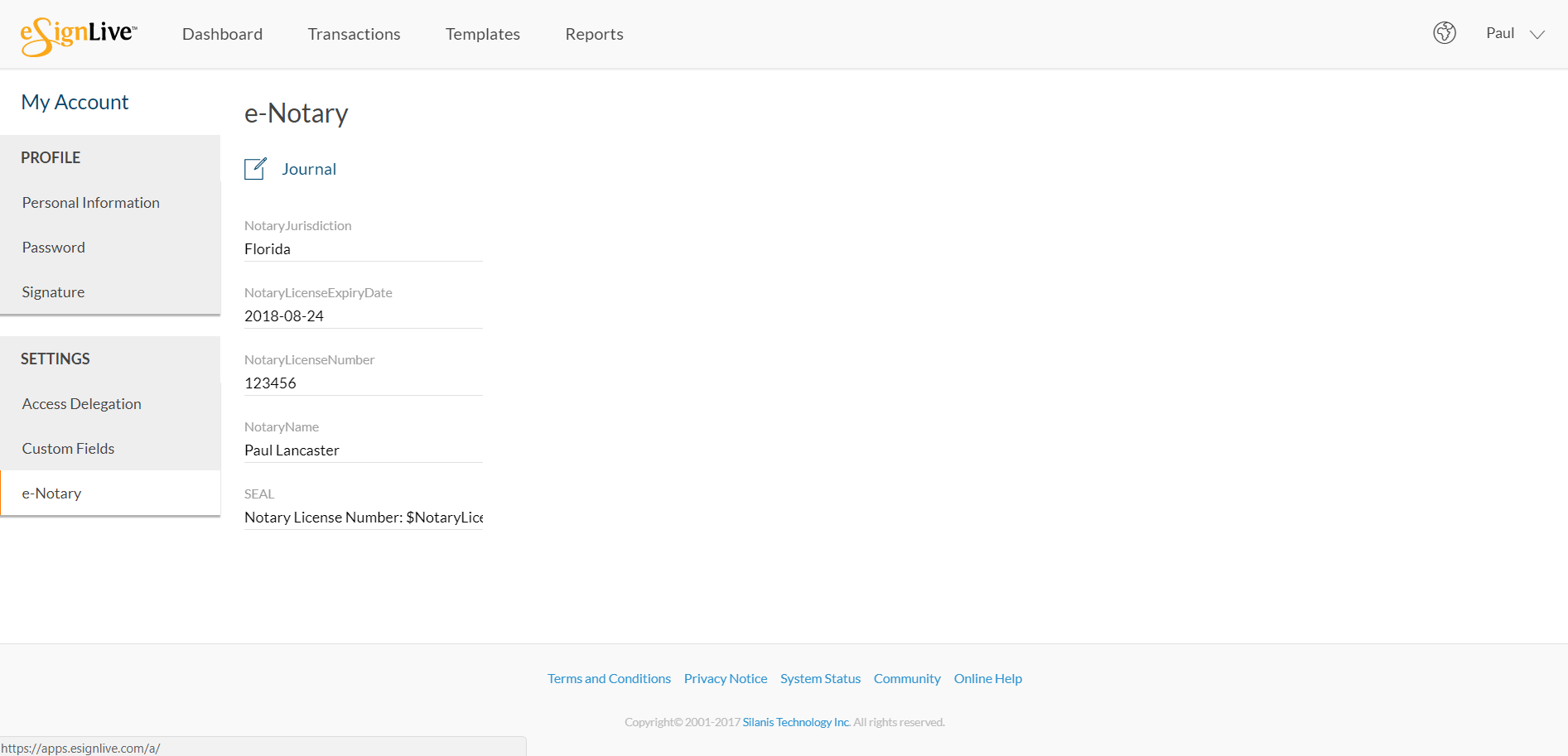The width and height of the screenshot is (1568, 756).
Task: Open the Reports menu item
Action: [x=594, y=34]
